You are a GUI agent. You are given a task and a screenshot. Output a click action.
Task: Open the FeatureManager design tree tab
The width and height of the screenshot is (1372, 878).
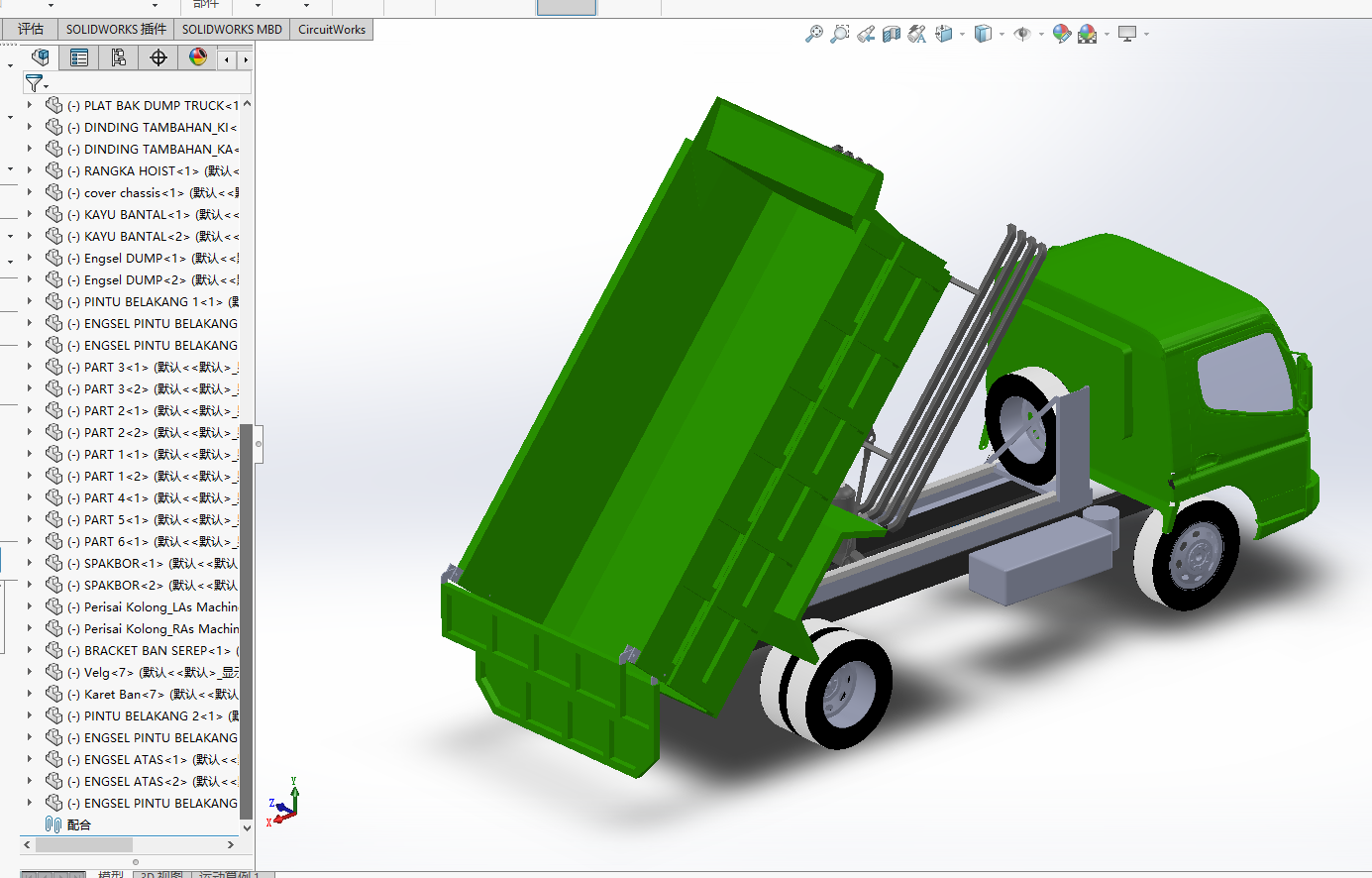pos(40,57)
